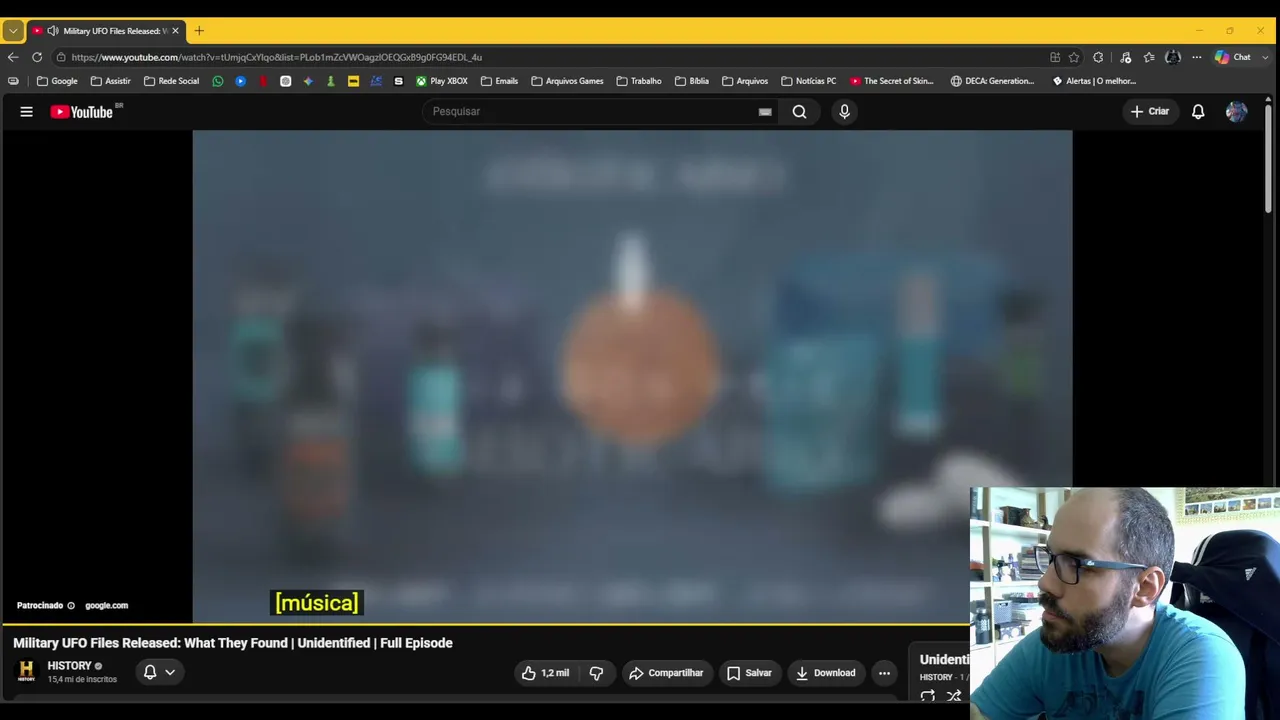This screenshot has width=1280, height=720.
Task: Open the colorful star bookmark icon
Action: (308, 81)
